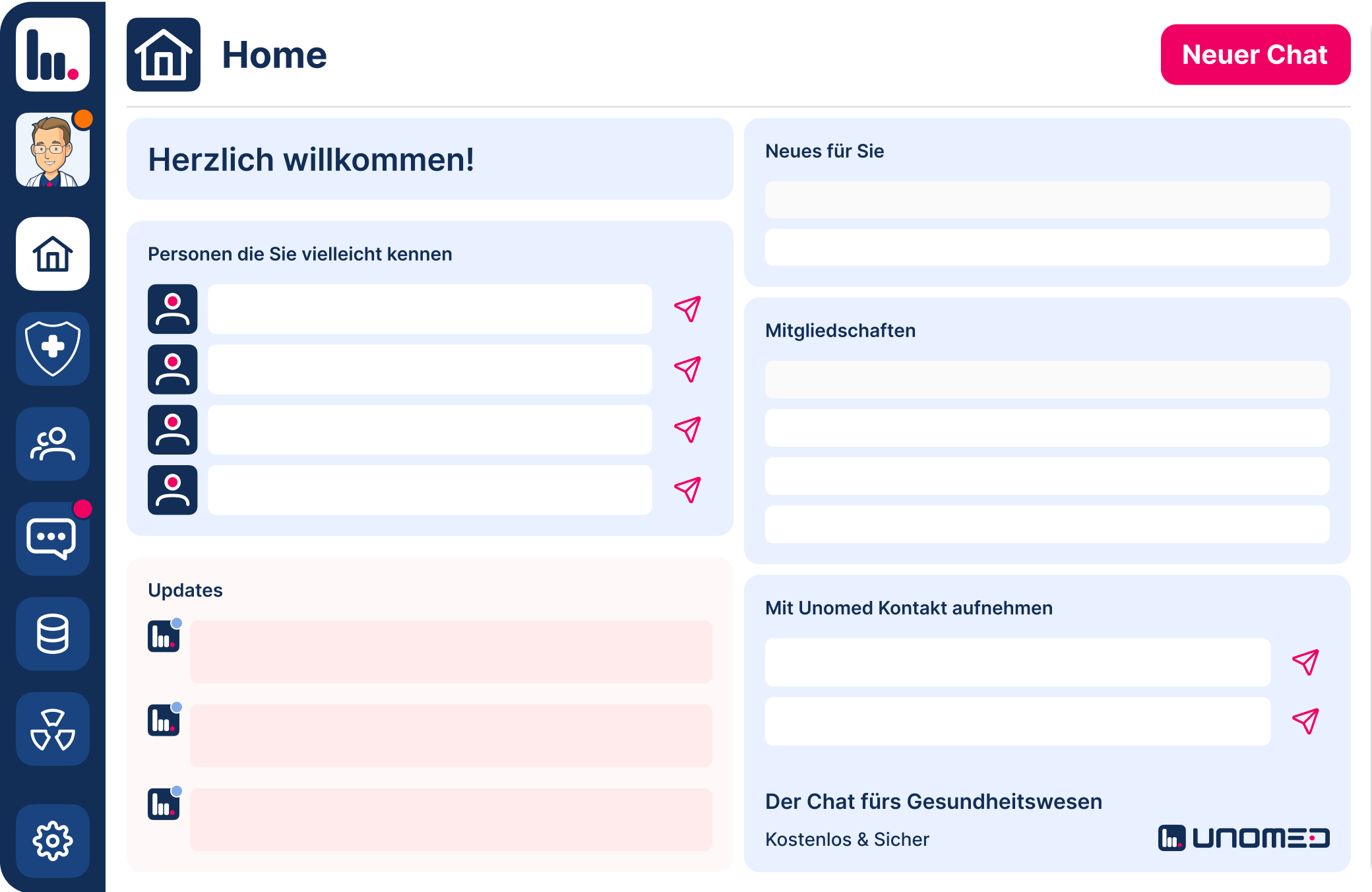Click the Unomed brand logo at bottom

pos(1243,838)
